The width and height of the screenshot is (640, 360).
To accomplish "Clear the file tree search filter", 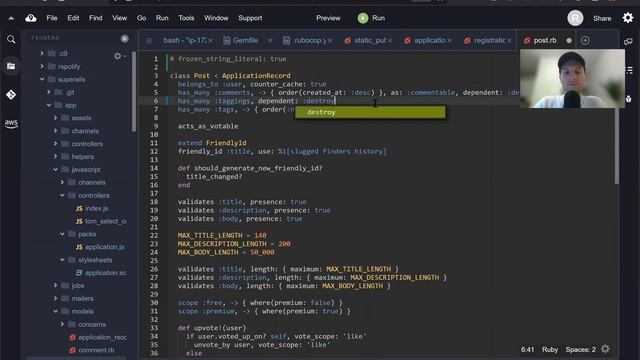I will click(124, 38).
